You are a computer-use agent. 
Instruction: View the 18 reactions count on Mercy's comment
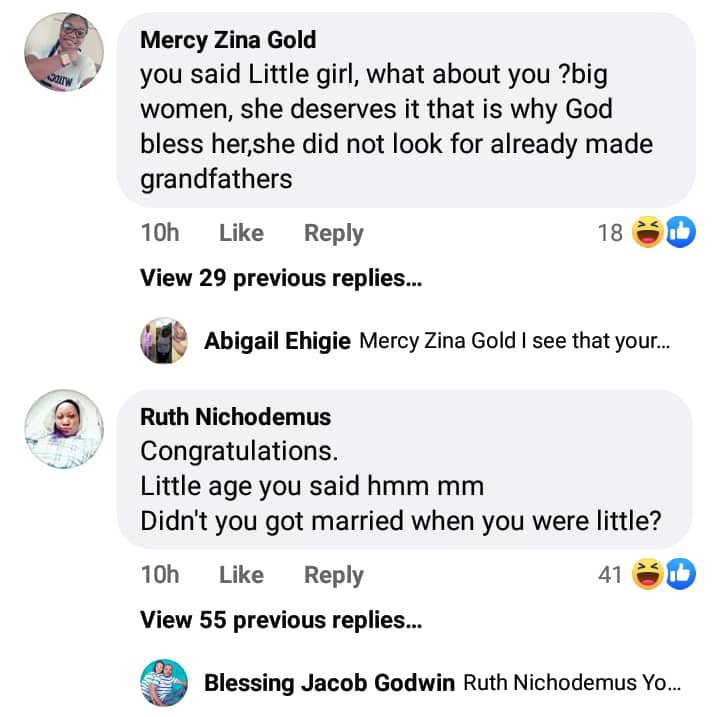coord(610,234)
